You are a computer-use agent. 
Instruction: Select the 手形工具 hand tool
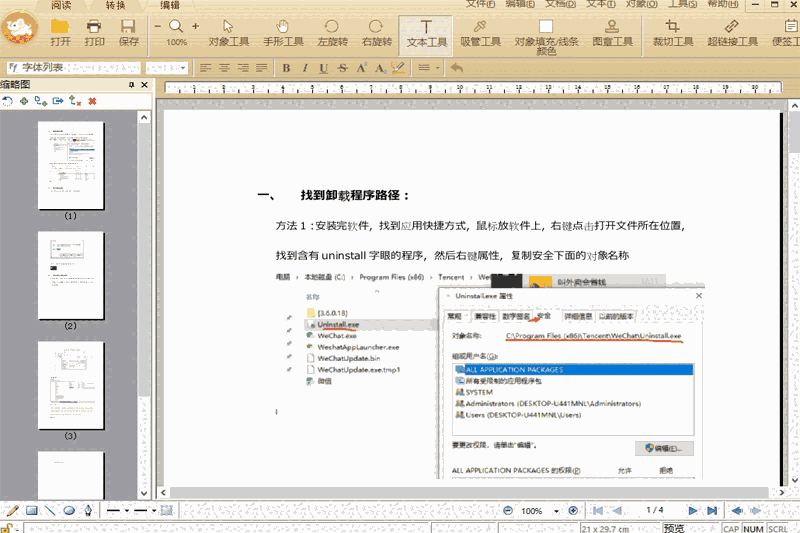[x=283, y=32]
